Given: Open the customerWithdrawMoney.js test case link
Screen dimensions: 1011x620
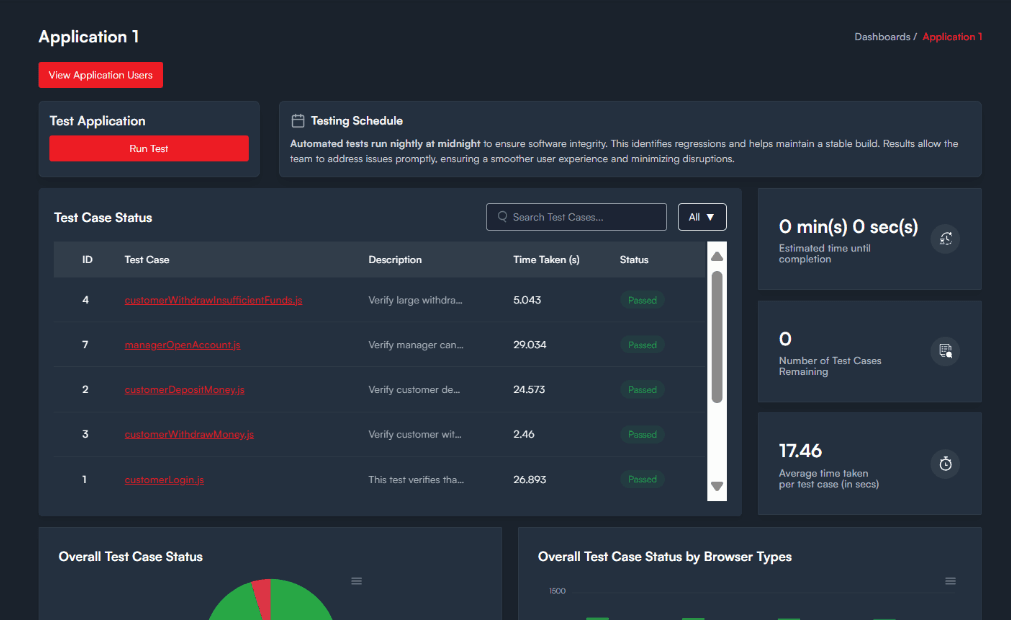Looking at the screenshot, I should (x=189, y=434).
